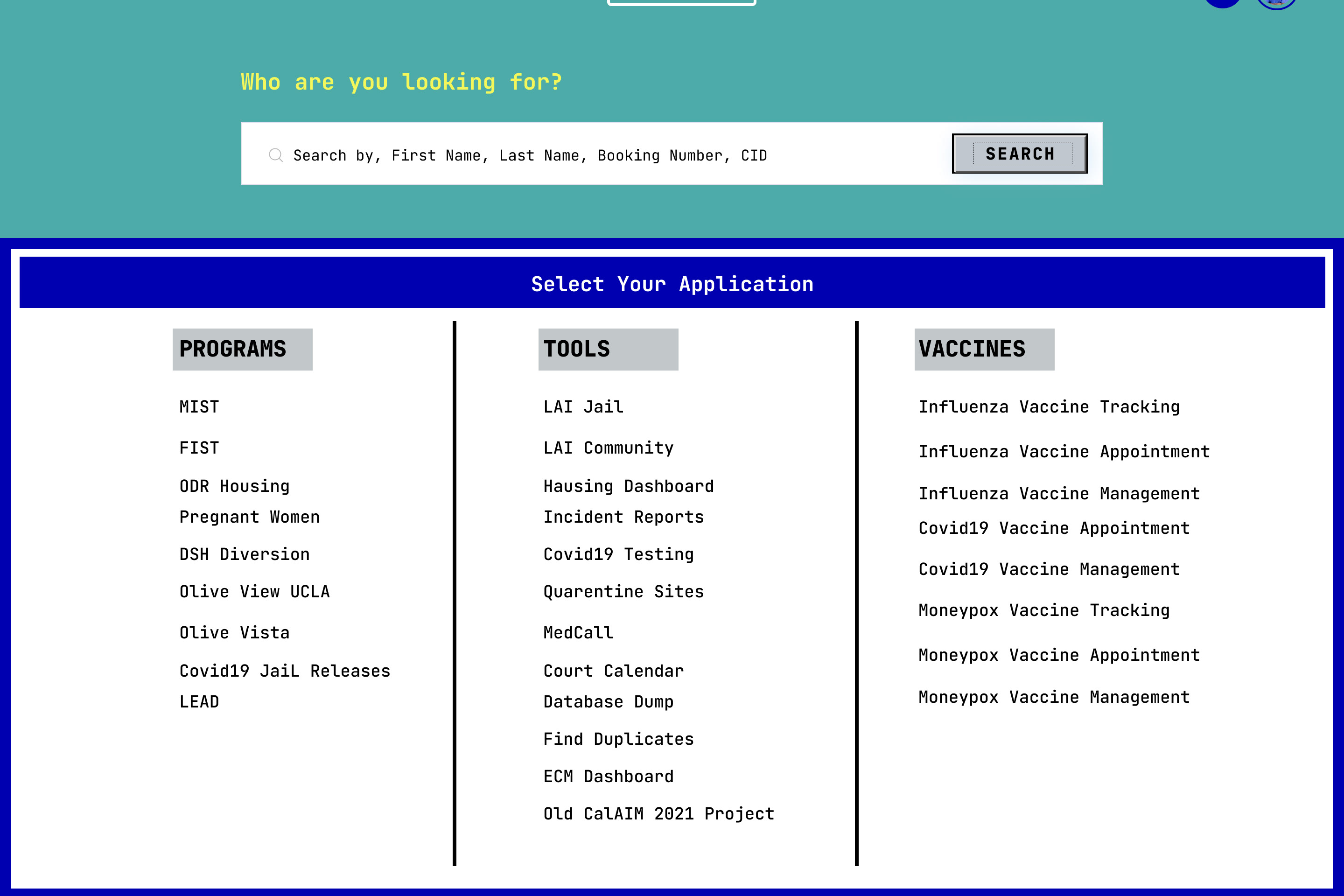This screenshot has height=896, width=1344.
Task: Open the MIST program
Action: coord(199,407)
